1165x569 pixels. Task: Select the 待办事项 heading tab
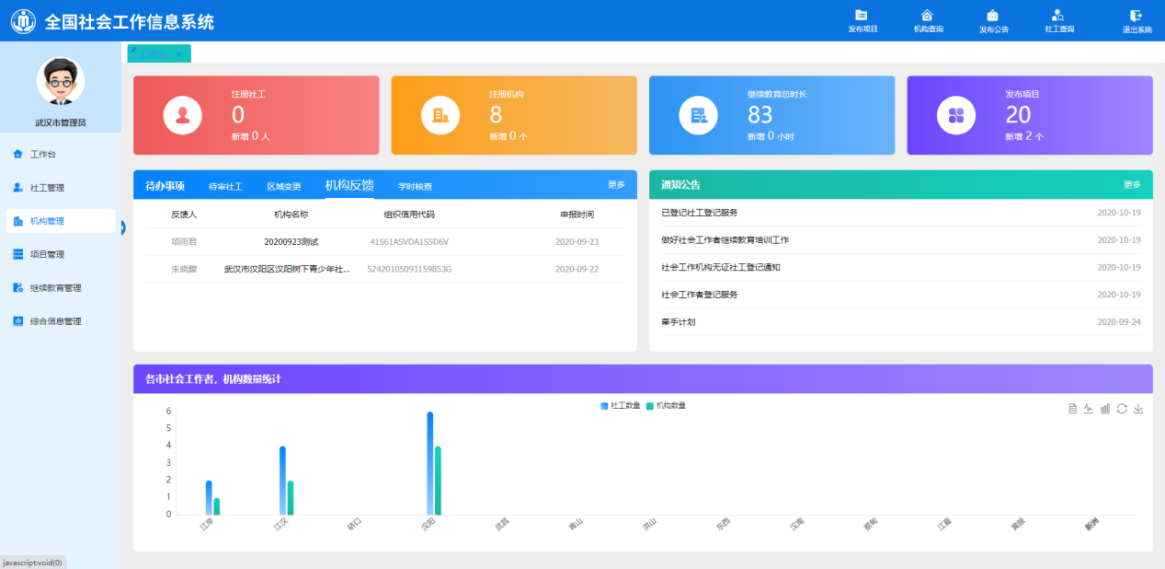pyautogui.click(x=165, y=186)
